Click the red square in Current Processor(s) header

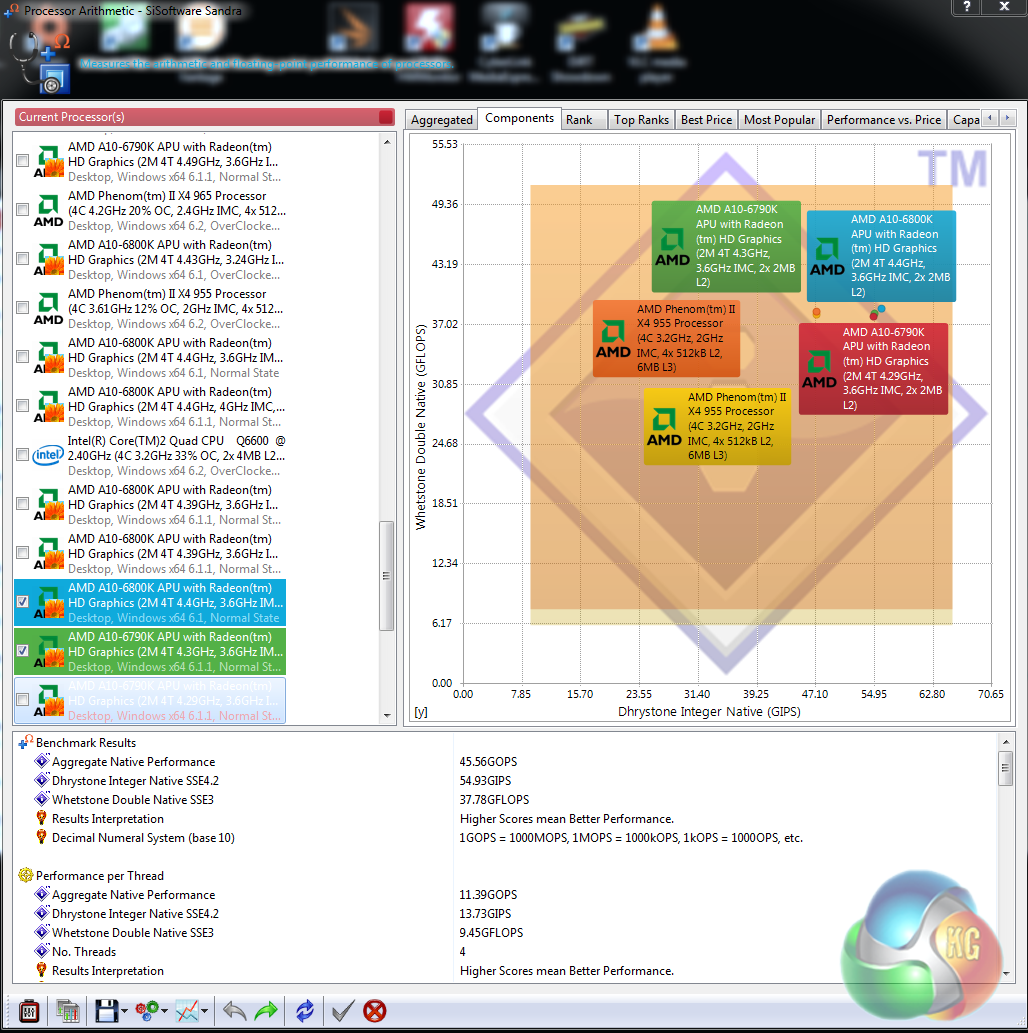pos(386,117)
